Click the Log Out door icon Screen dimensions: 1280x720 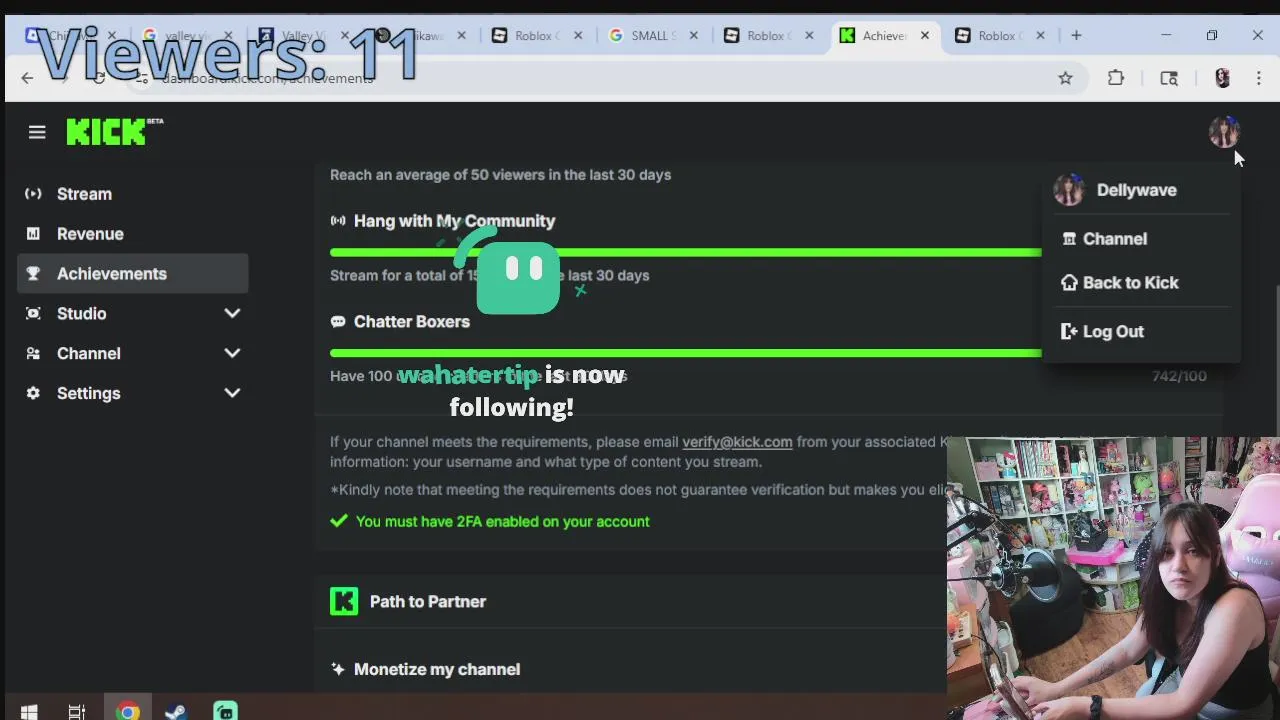(1069, 332)
